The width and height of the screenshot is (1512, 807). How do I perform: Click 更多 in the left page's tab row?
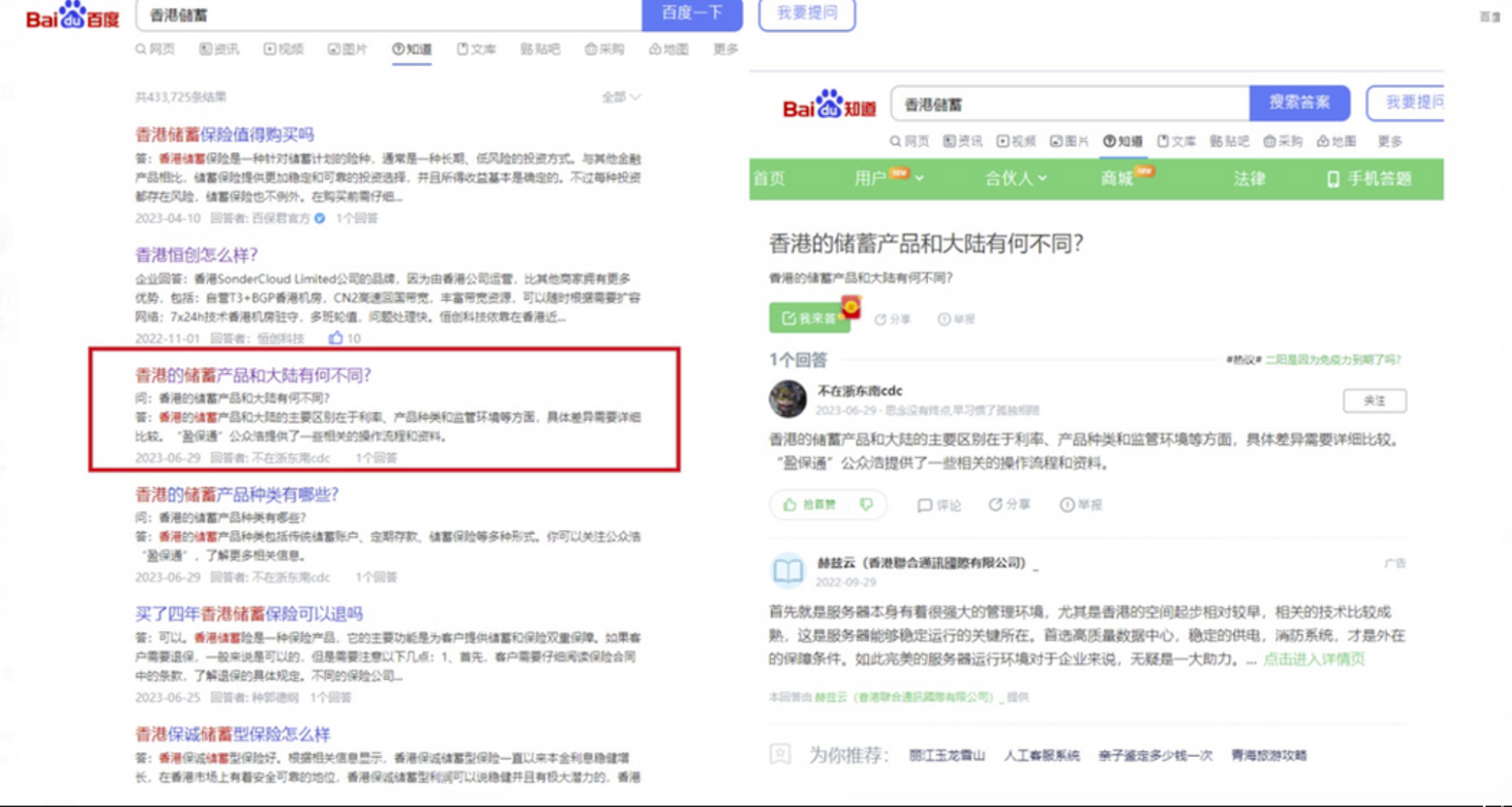(725, 49)
